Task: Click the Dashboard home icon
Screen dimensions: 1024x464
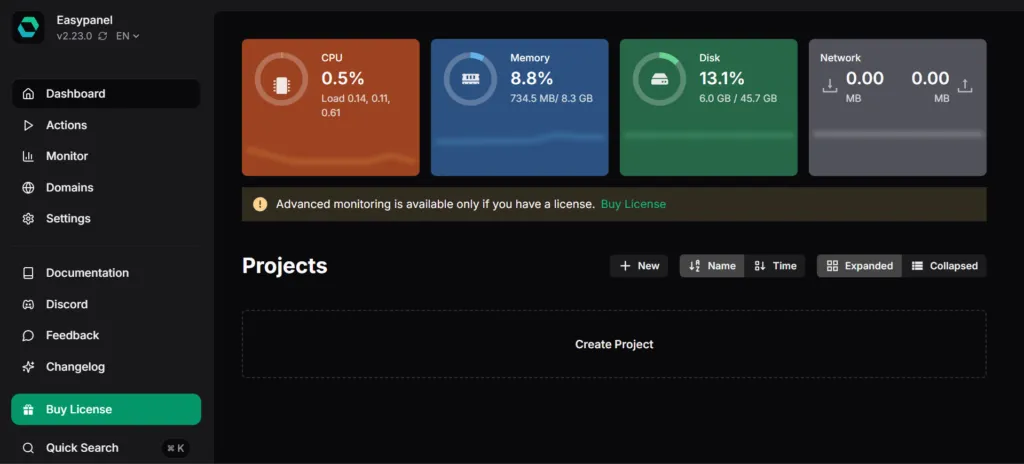Action: point(28,93)
